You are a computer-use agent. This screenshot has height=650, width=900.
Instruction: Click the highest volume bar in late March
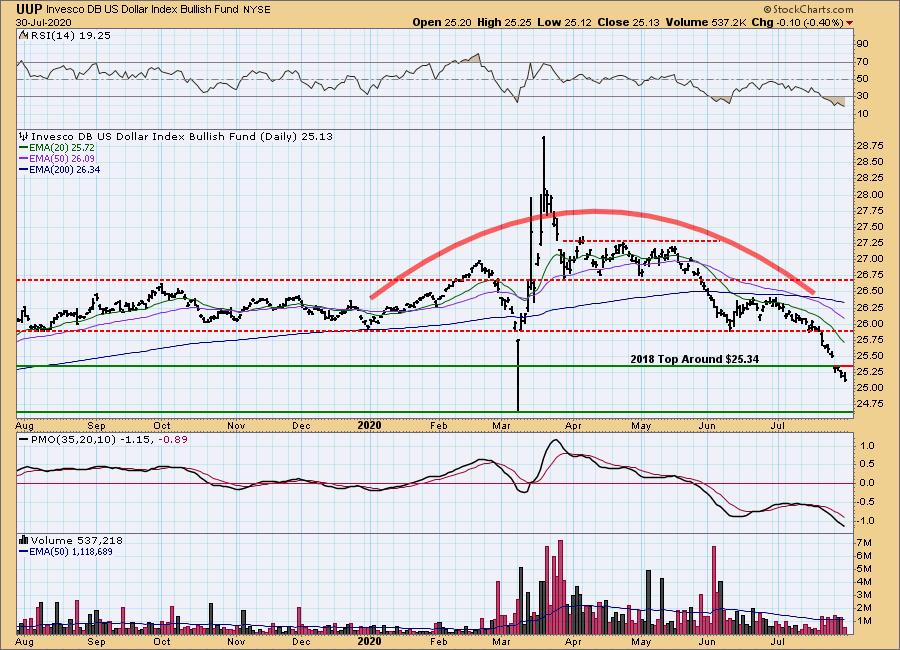pyautogui.click(x=560, y=586)
